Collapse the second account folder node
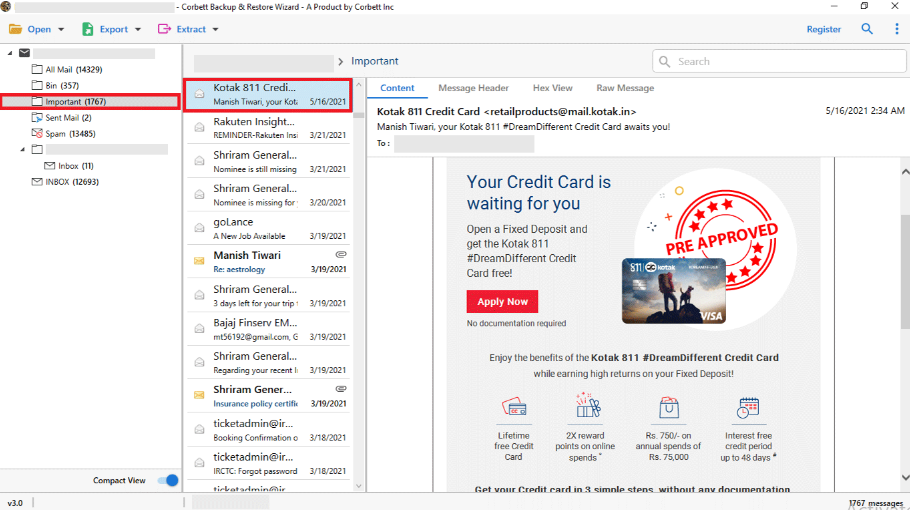Viewport: 910px width, 510px height. (x=23, y=150)
